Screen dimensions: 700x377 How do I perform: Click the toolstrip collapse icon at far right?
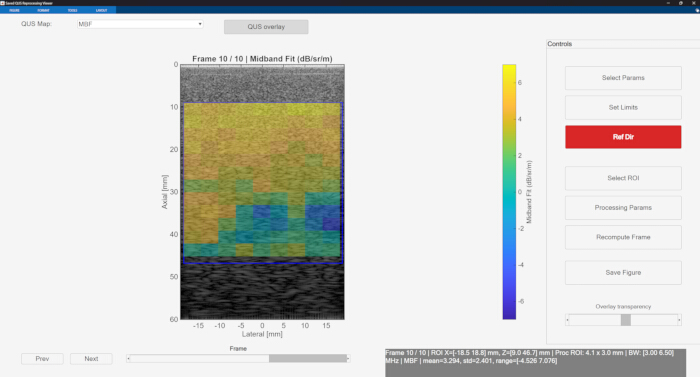(696, 10)
